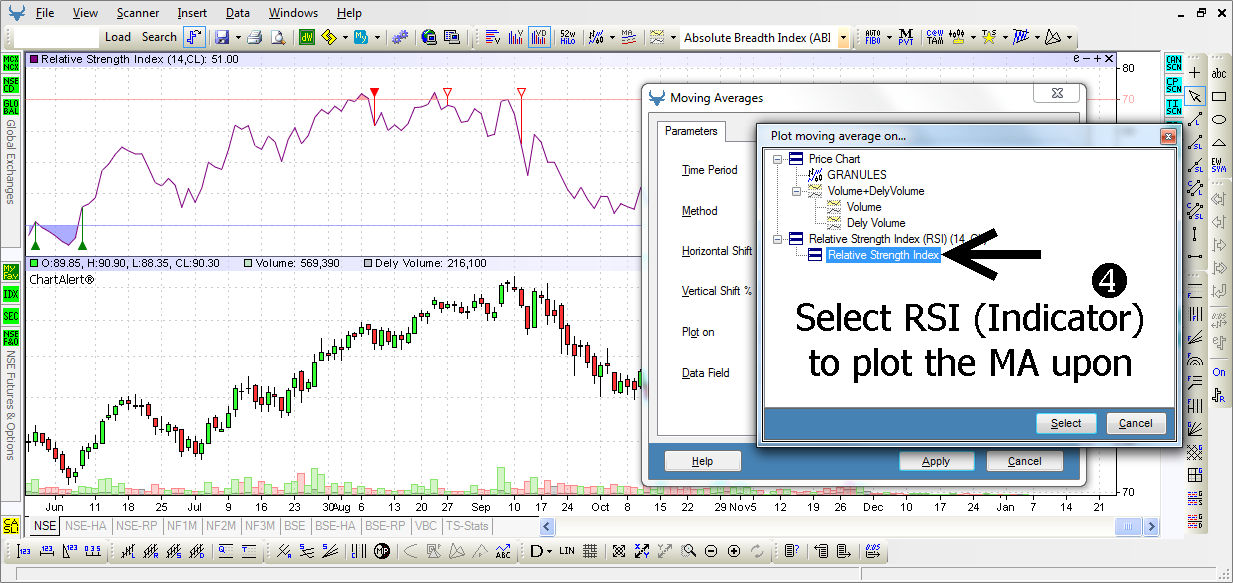Open the Parameters tab in Moving Averages
The width and height of the screenshot is (1233, 583).
(x=691, y=131)
